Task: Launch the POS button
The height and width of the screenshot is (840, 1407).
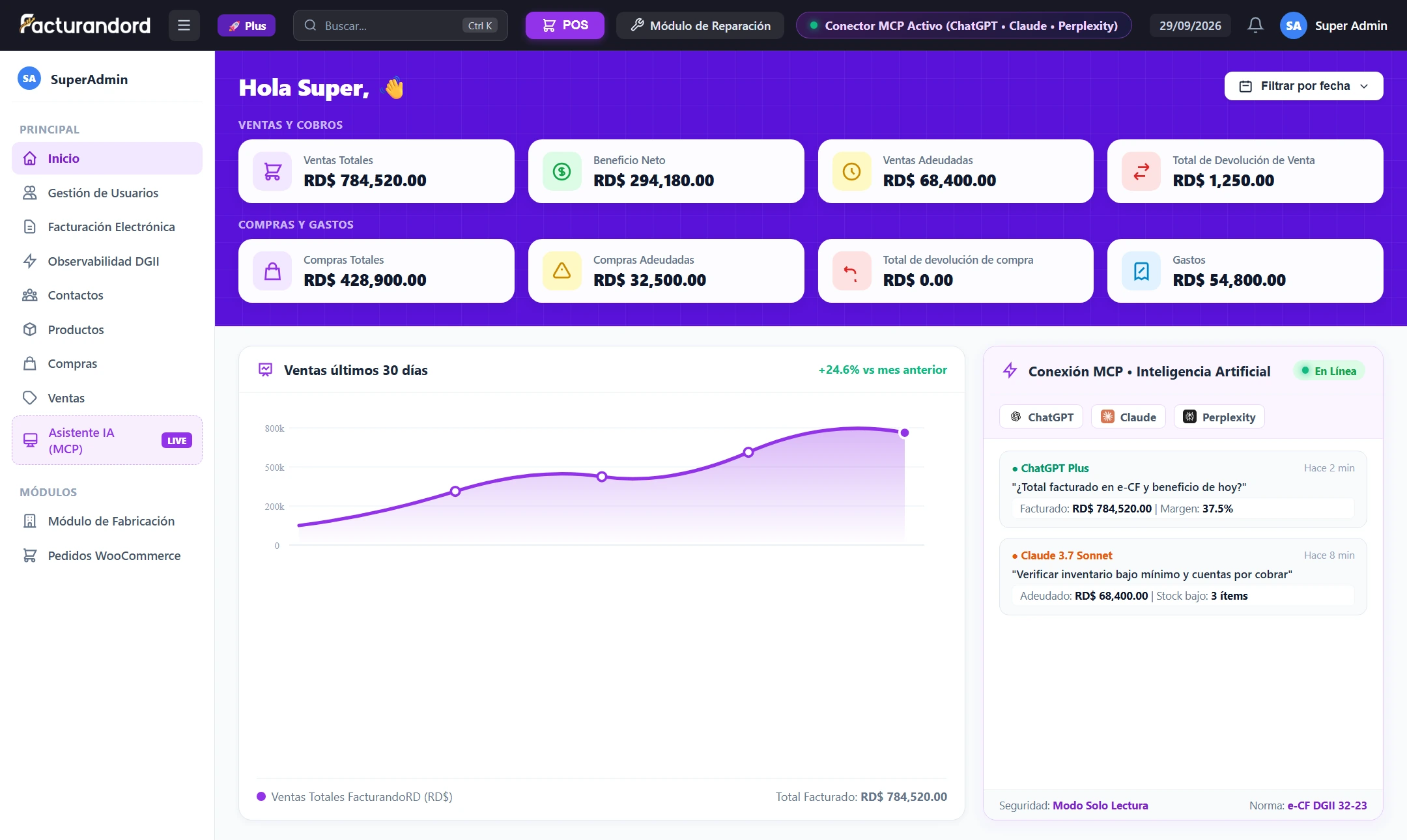Action: 565,25
